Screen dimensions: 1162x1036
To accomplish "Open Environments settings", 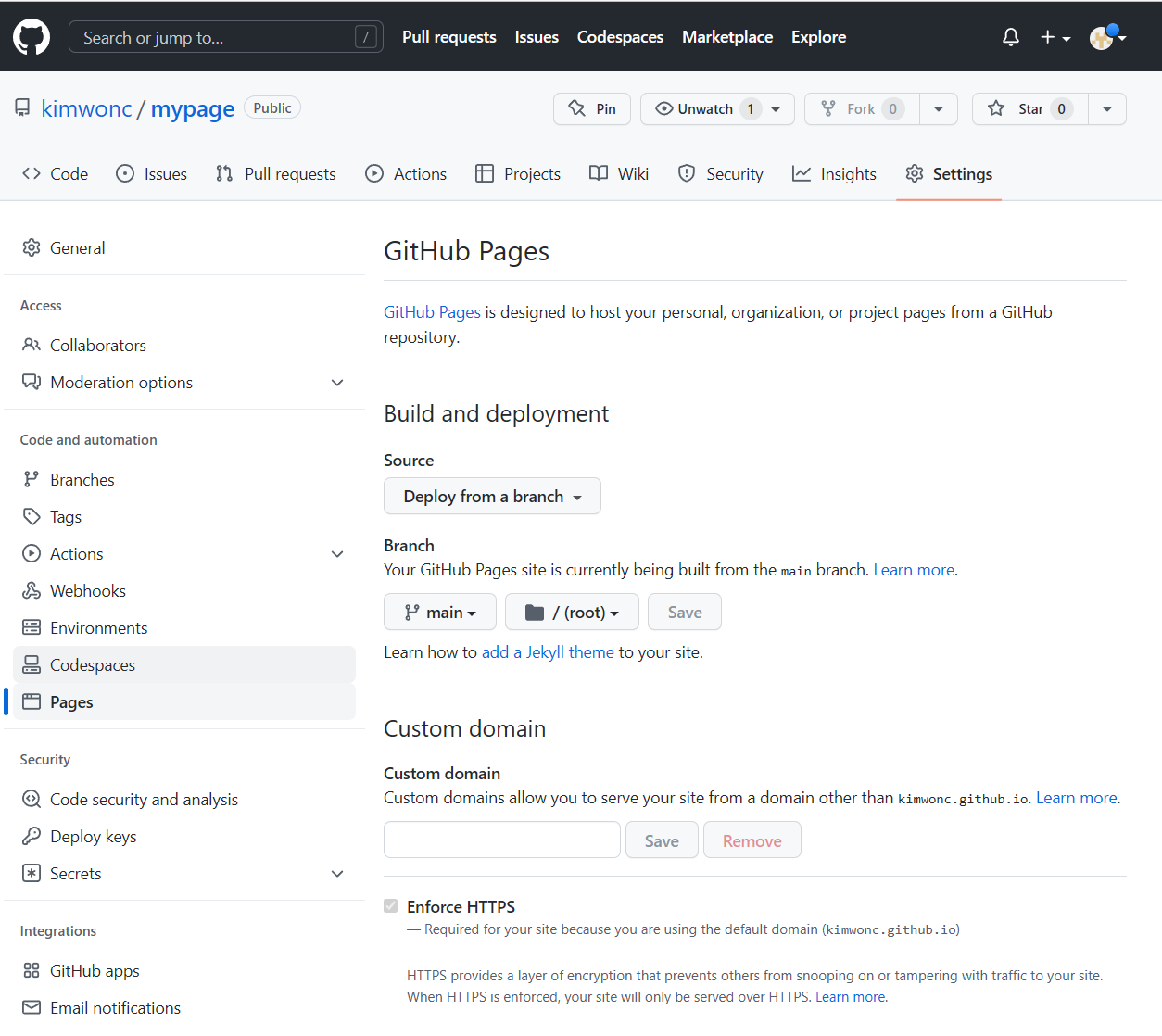I will point(184,627).
